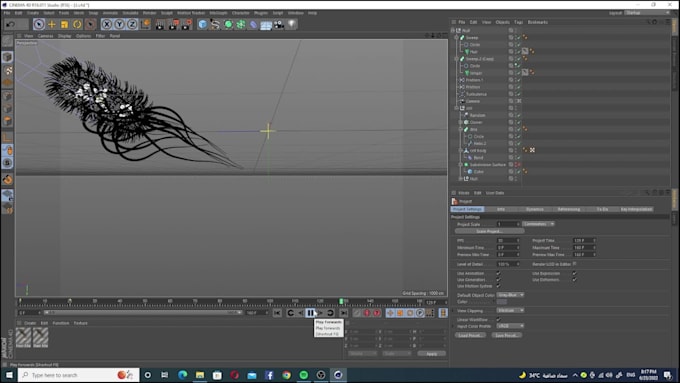The image size is (680, 383).
Task: Click the Load Preset button
Action: pyautogui.click(x=470, y=335)
